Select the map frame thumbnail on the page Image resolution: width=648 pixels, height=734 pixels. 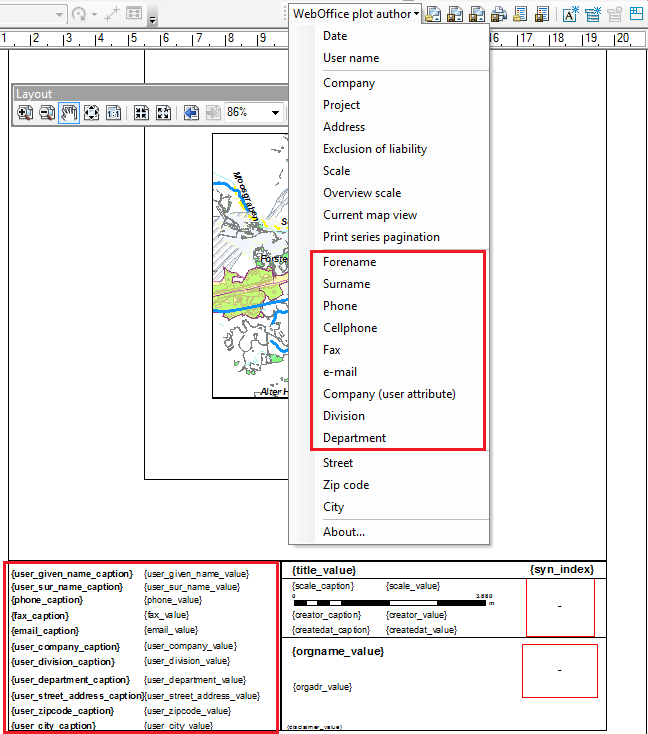(x=250, y=266)
